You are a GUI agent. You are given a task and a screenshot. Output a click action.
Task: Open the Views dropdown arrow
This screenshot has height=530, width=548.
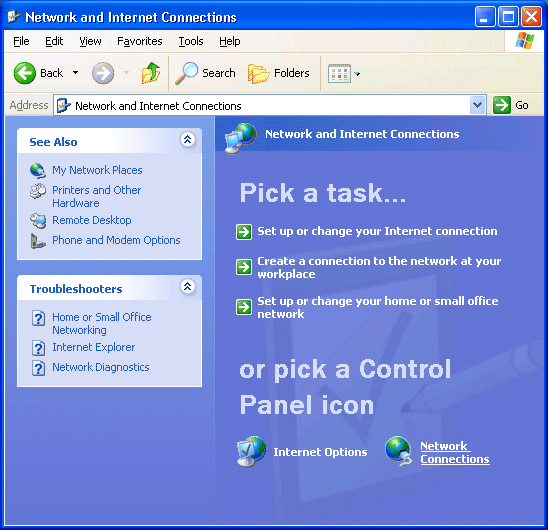tap(357, 74)
